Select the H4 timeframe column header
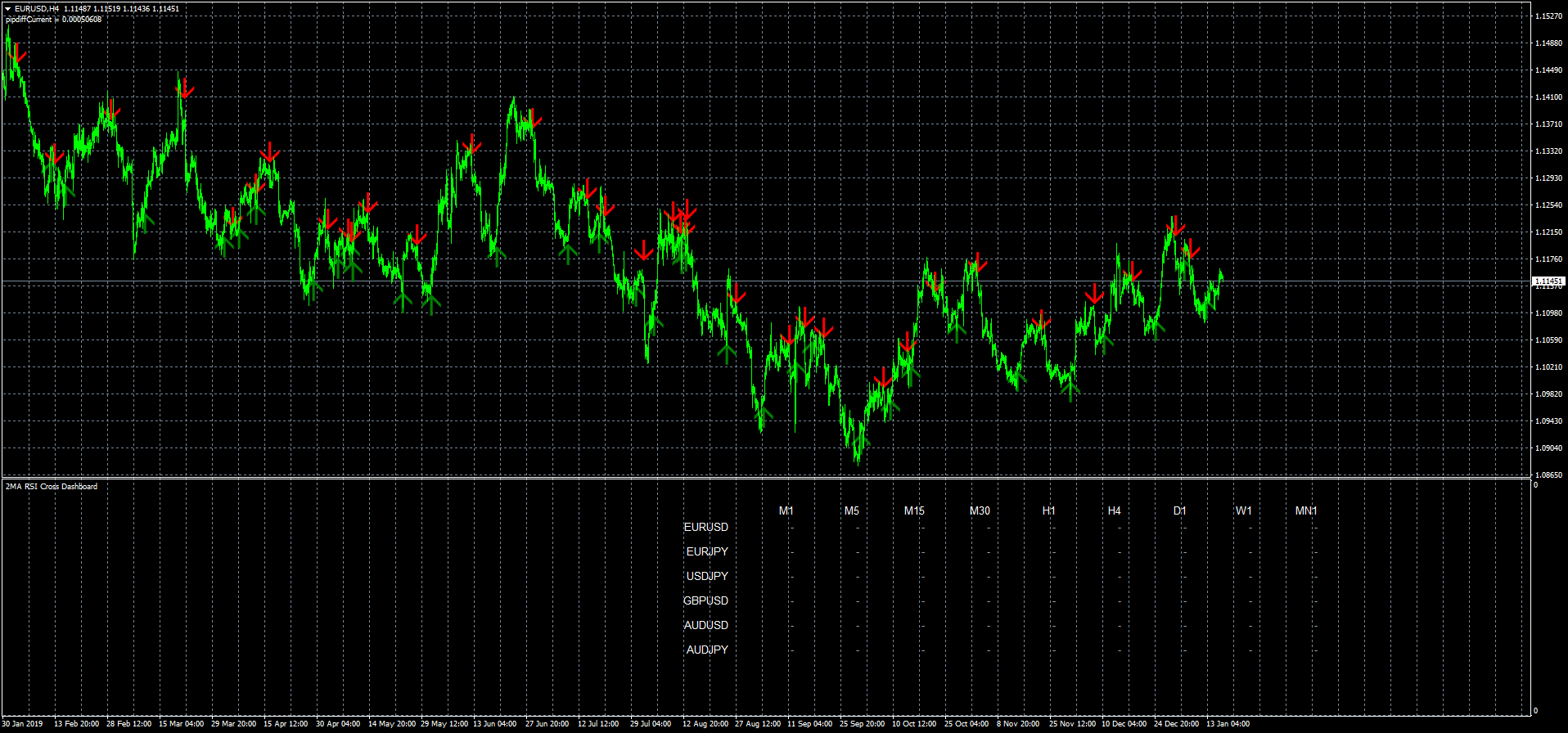 1115,510
